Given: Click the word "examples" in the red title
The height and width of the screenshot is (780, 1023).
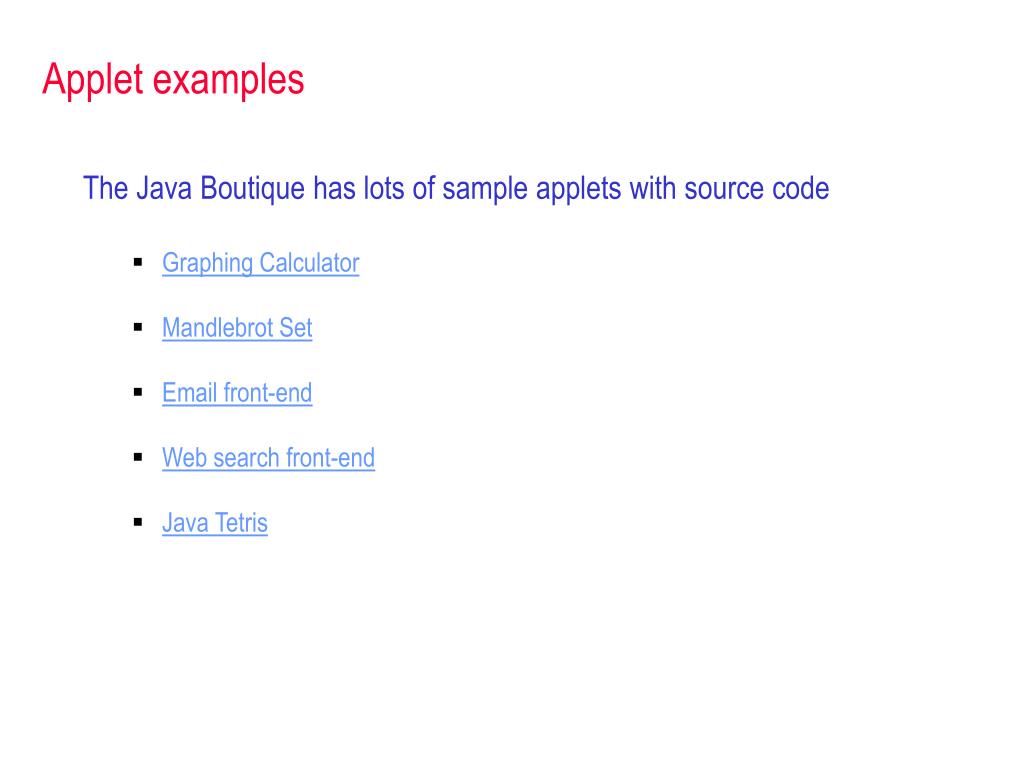Looking at the screenshot, I should tap(228, 81).
